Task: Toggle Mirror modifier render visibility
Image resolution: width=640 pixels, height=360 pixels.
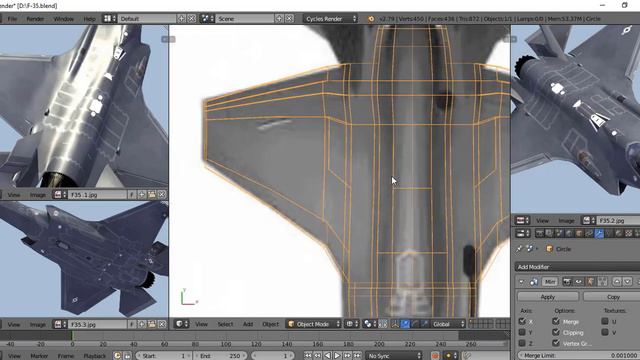Action: tap(567, 282)
